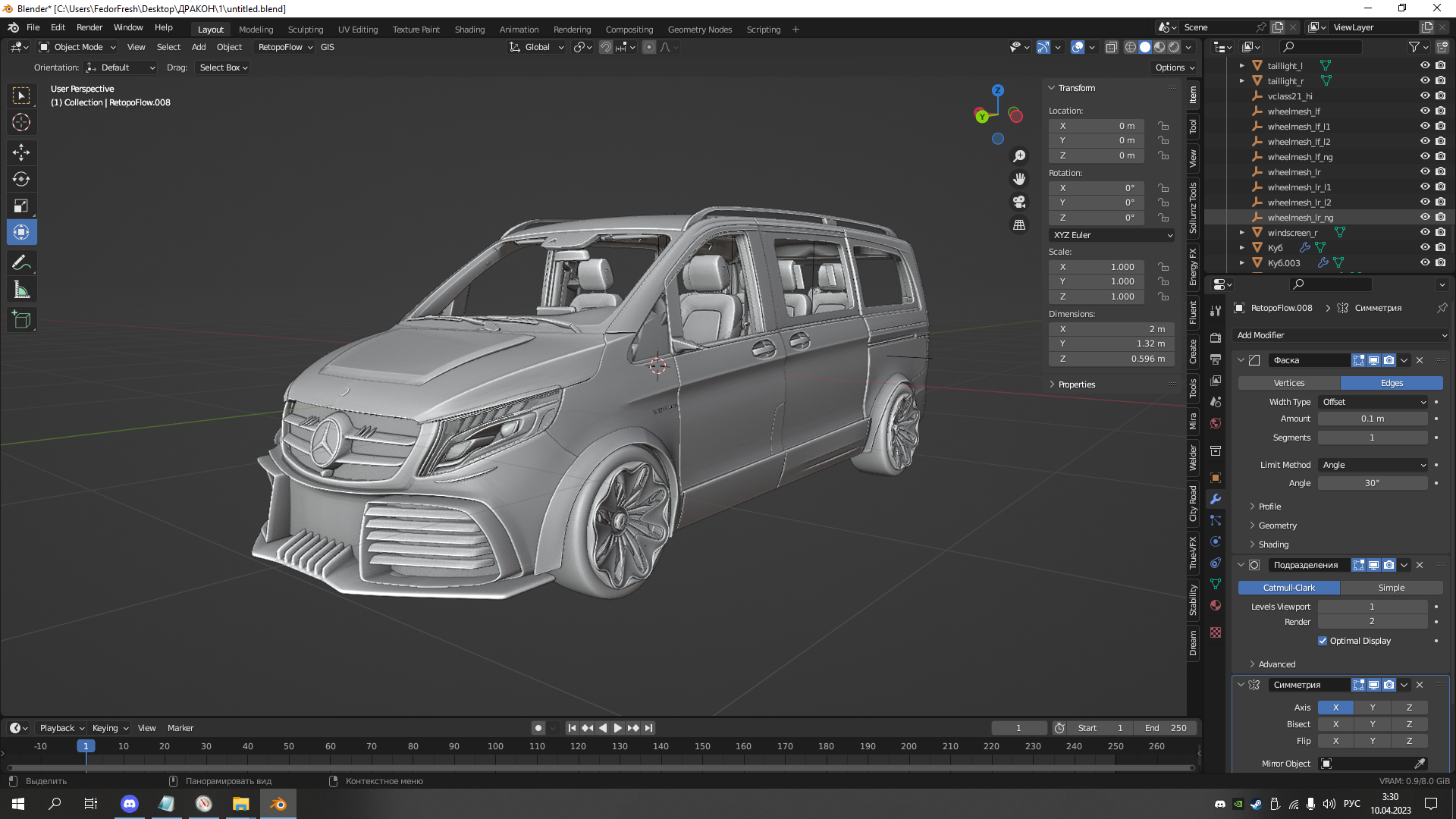
Task: Switch perspective/orthographic grid gizmo
Action: click(1019, 225)
